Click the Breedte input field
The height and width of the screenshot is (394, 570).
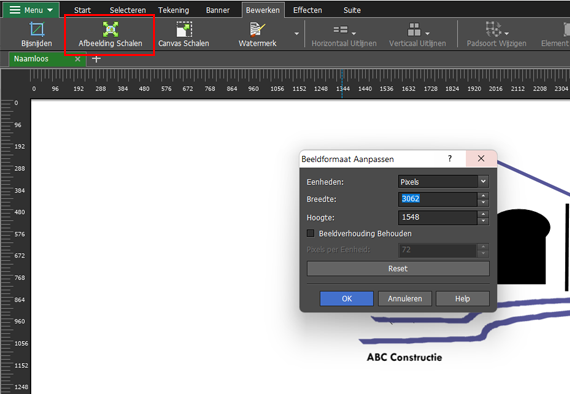pos(438,199)
